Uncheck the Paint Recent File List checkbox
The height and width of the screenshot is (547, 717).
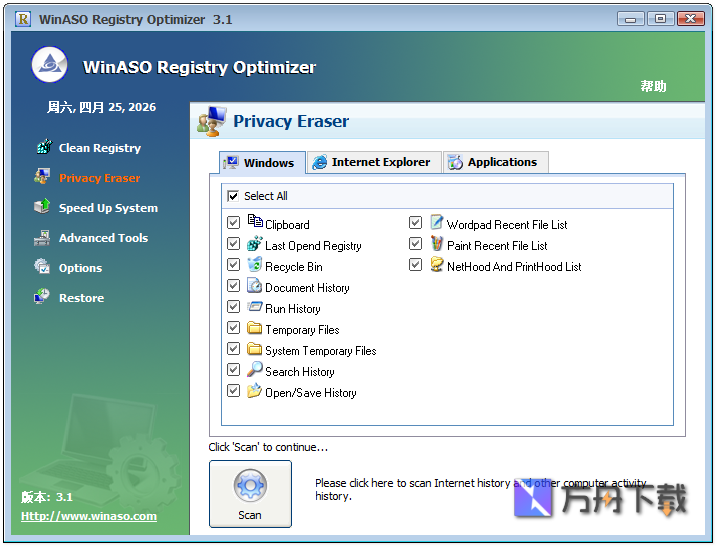click(415, 244)
